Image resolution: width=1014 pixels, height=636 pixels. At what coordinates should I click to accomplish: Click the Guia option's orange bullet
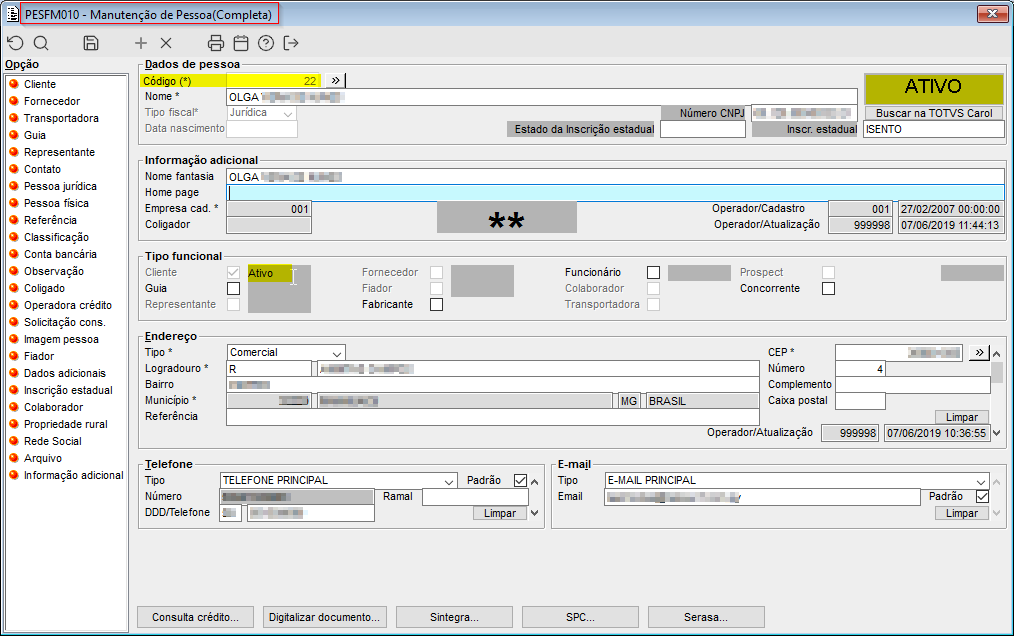(13, 135)
